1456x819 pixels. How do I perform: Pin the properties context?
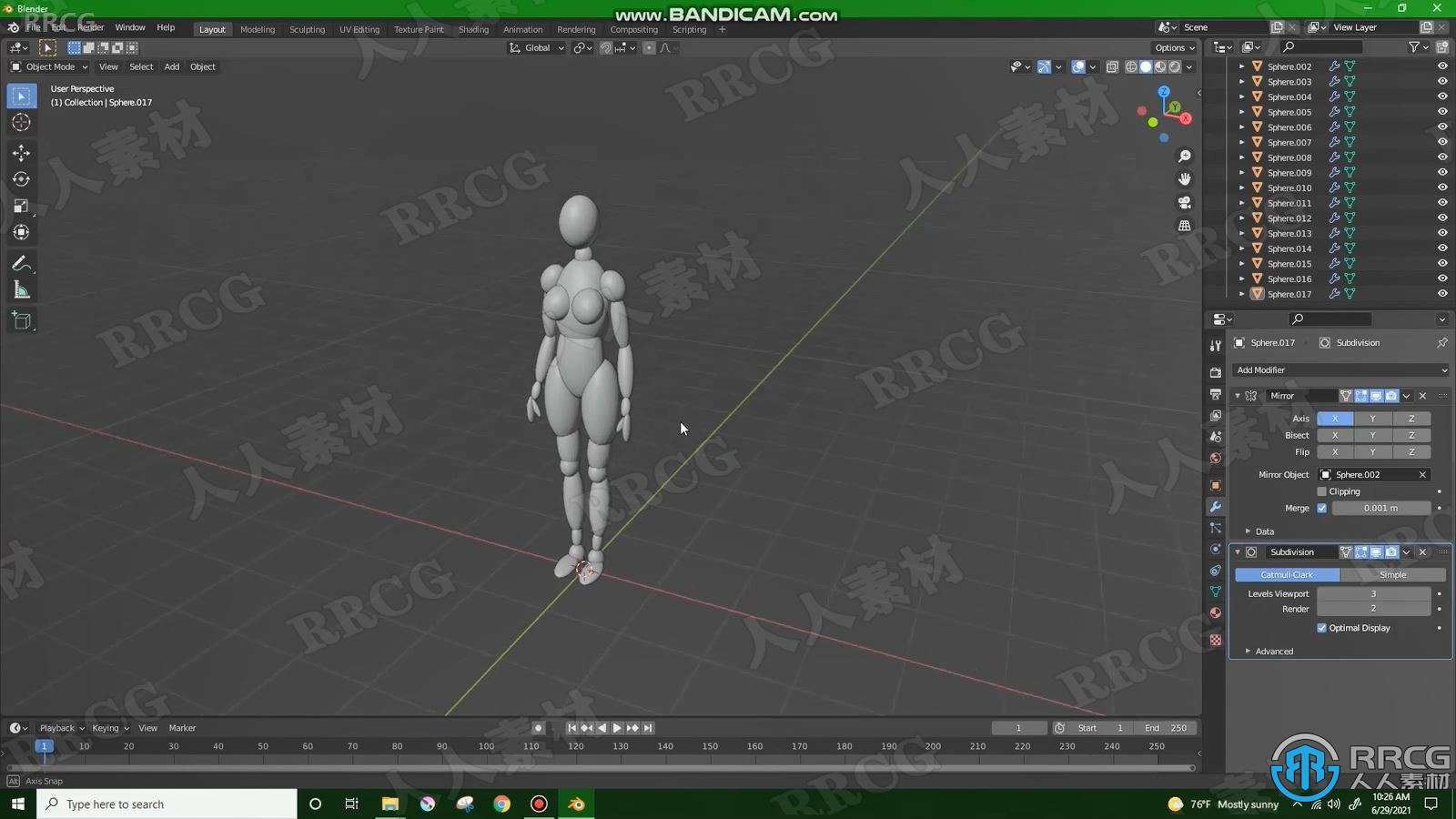tap(1441, 343)
